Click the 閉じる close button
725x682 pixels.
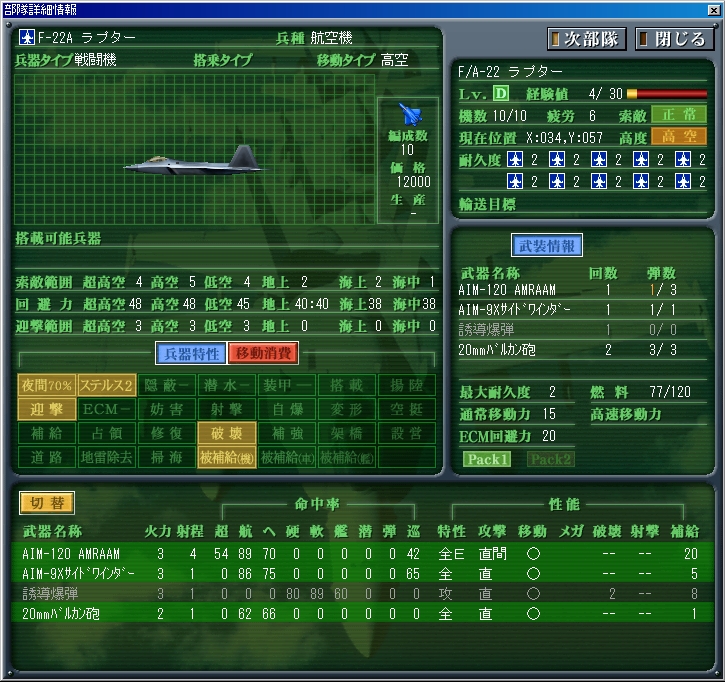(x=675, y=39)
